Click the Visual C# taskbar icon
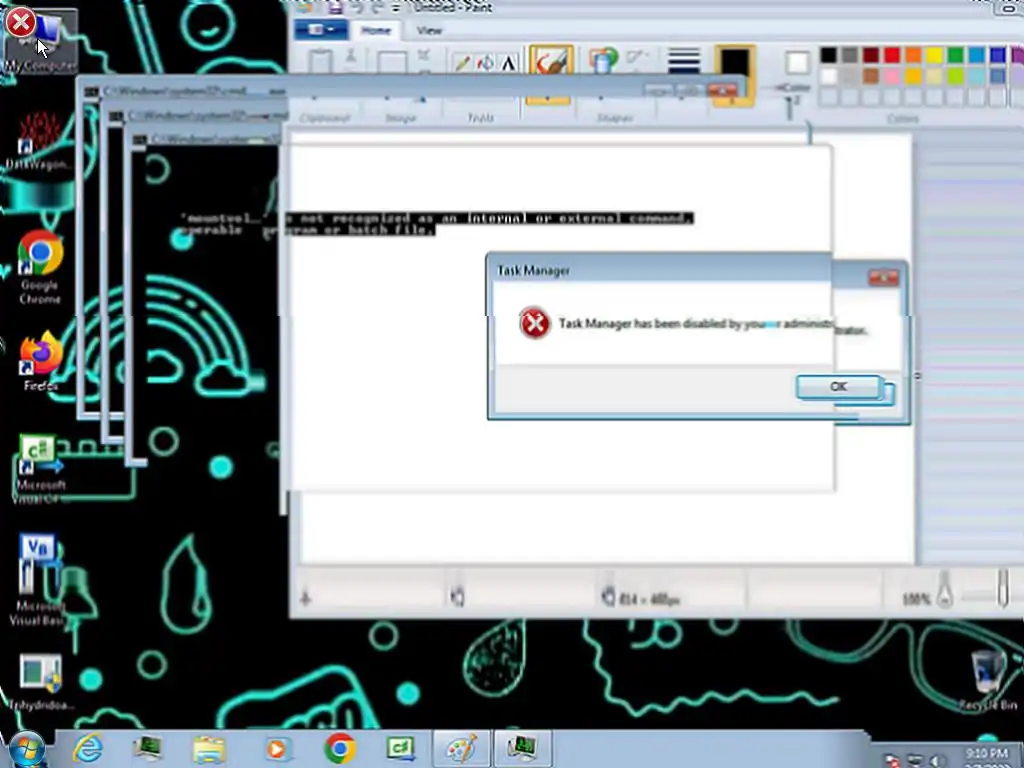Viewport: 1024px width, 768px height. point(401,749)
